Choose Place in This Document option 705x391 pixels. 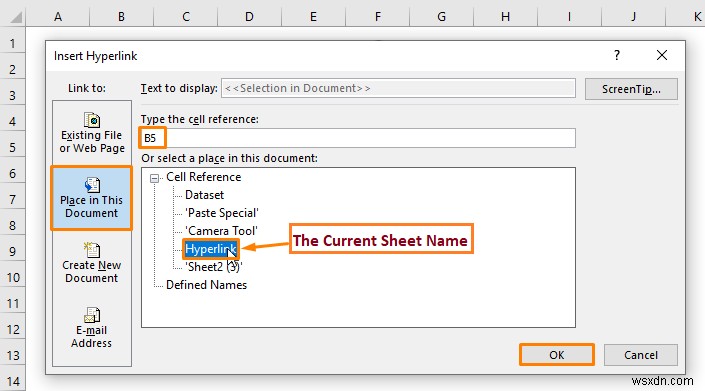(92, 198)
